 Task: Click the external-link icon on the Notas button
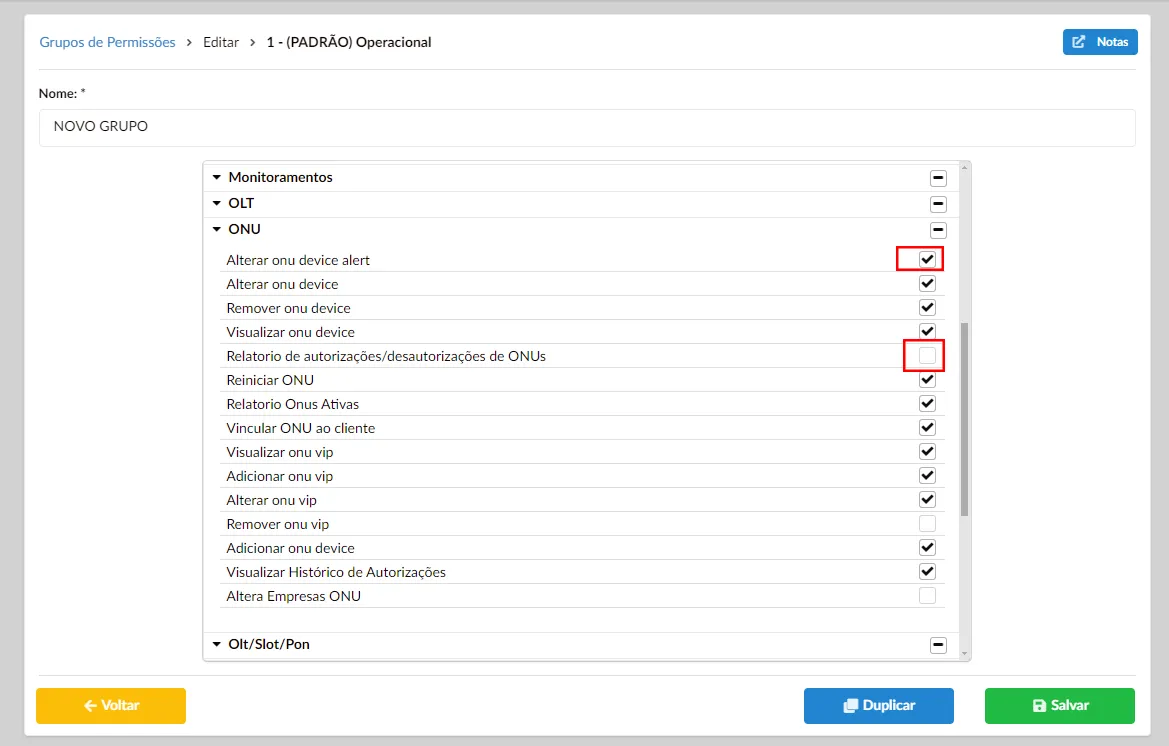click(1078, 41)
